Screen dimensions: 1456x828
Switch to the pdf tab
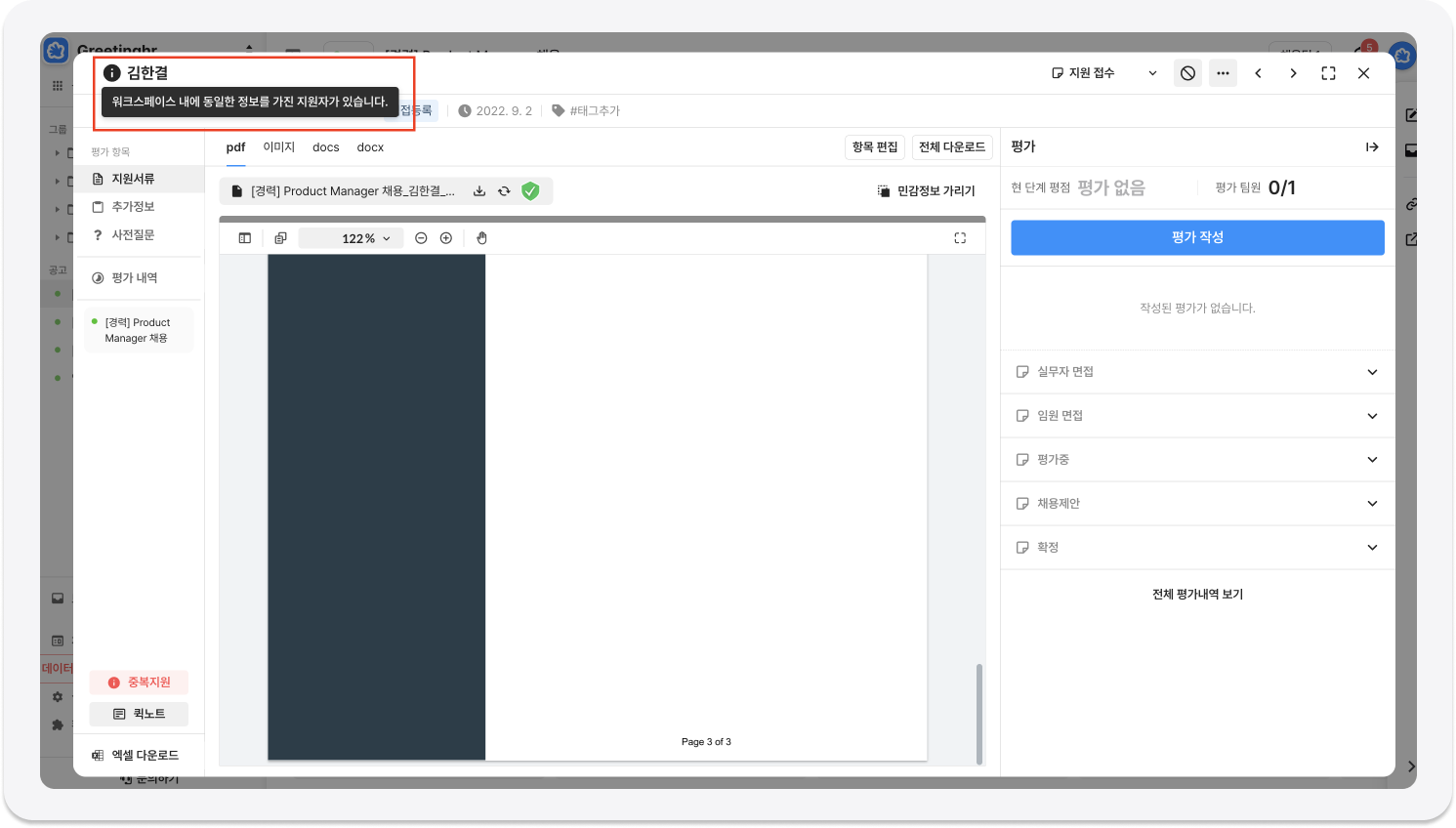pos(235,147)
